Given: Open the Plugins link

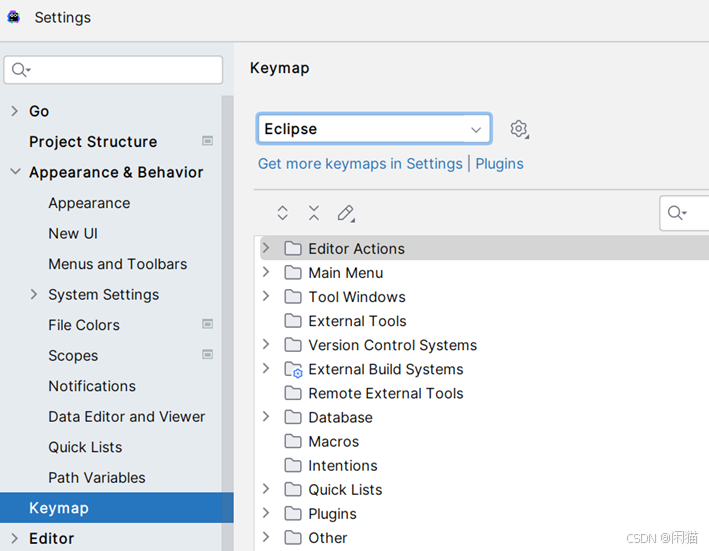Looking at the screenshot, I should click(x=499, y=164).
